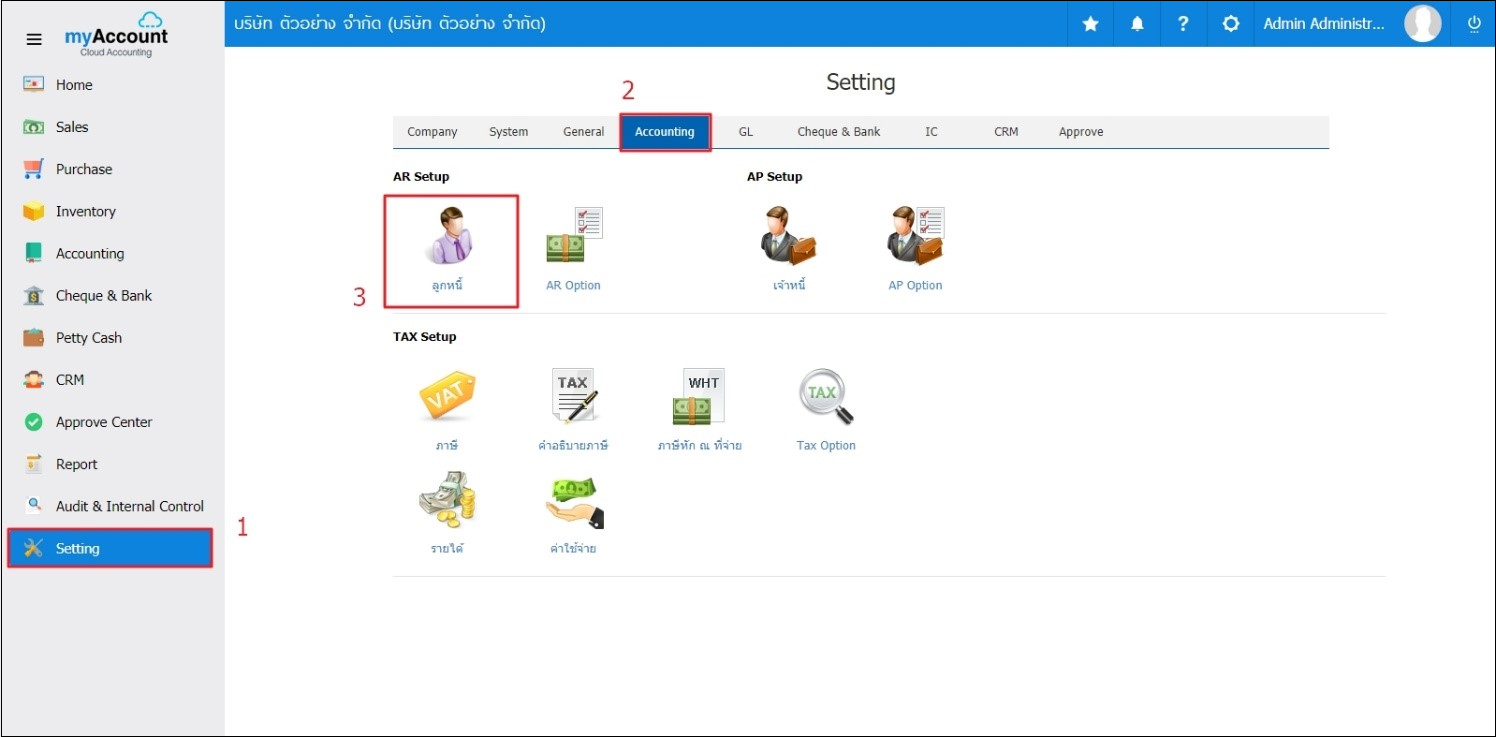Switch to the GL tab

(x=746, y=132)
